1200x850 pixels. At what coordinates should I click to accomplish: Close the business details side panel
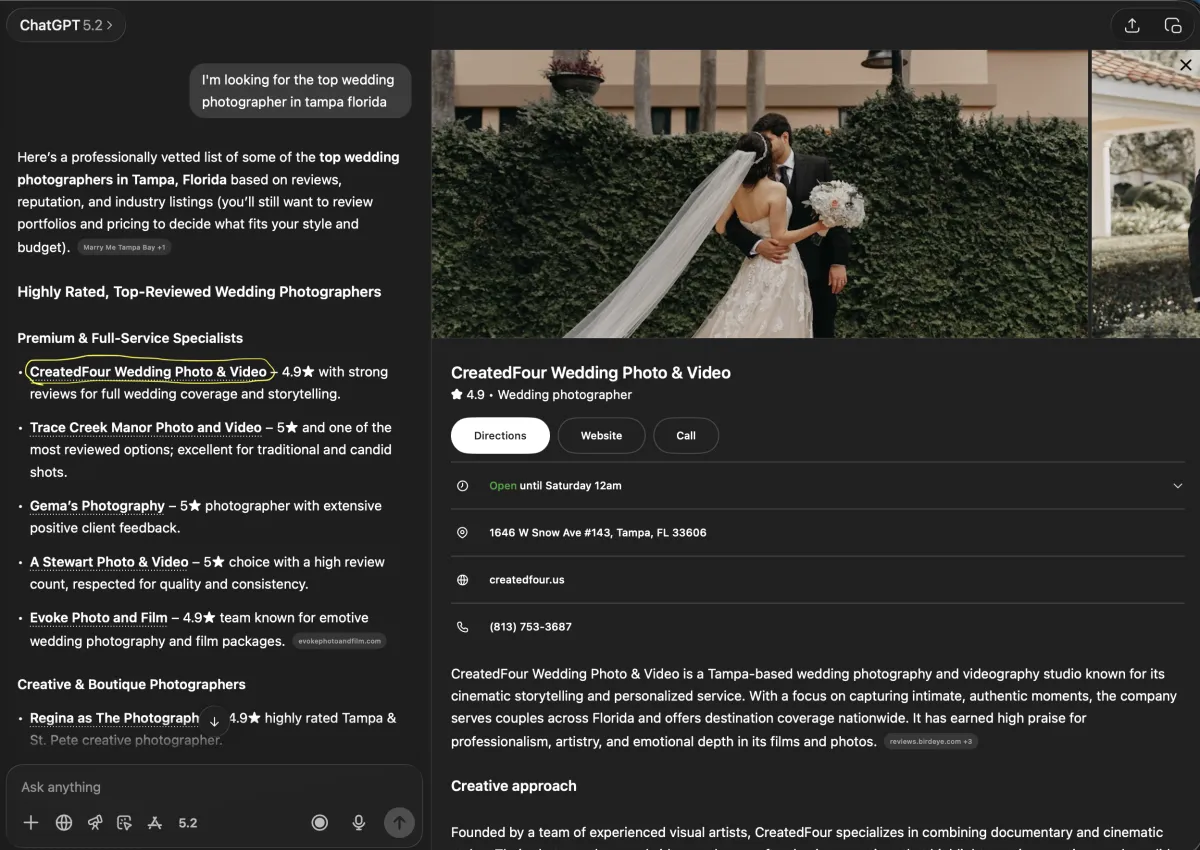(1186, 65)
